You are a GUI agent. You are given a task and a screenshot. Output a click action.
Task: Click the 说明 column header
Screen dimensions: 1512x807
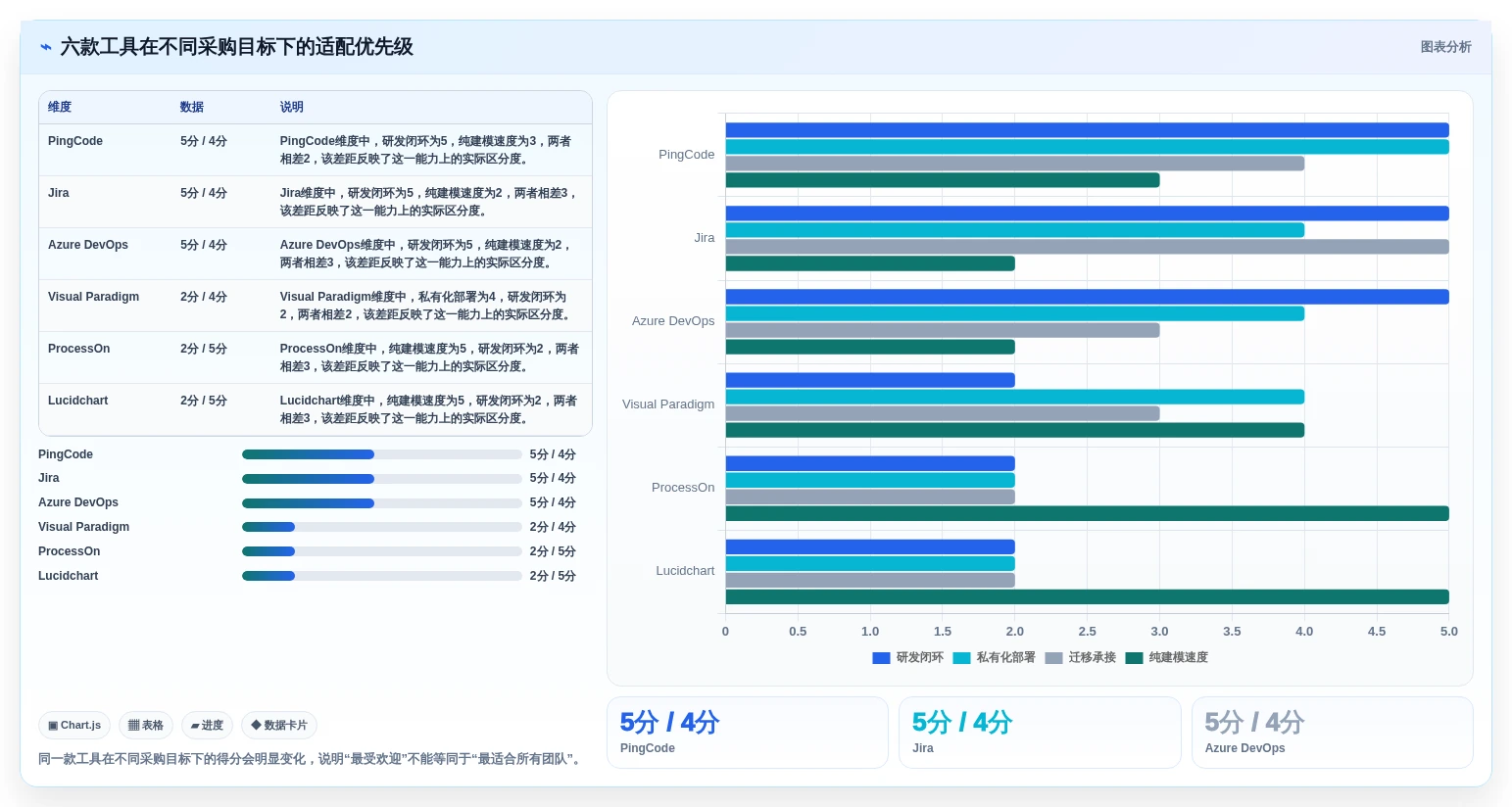292,108
